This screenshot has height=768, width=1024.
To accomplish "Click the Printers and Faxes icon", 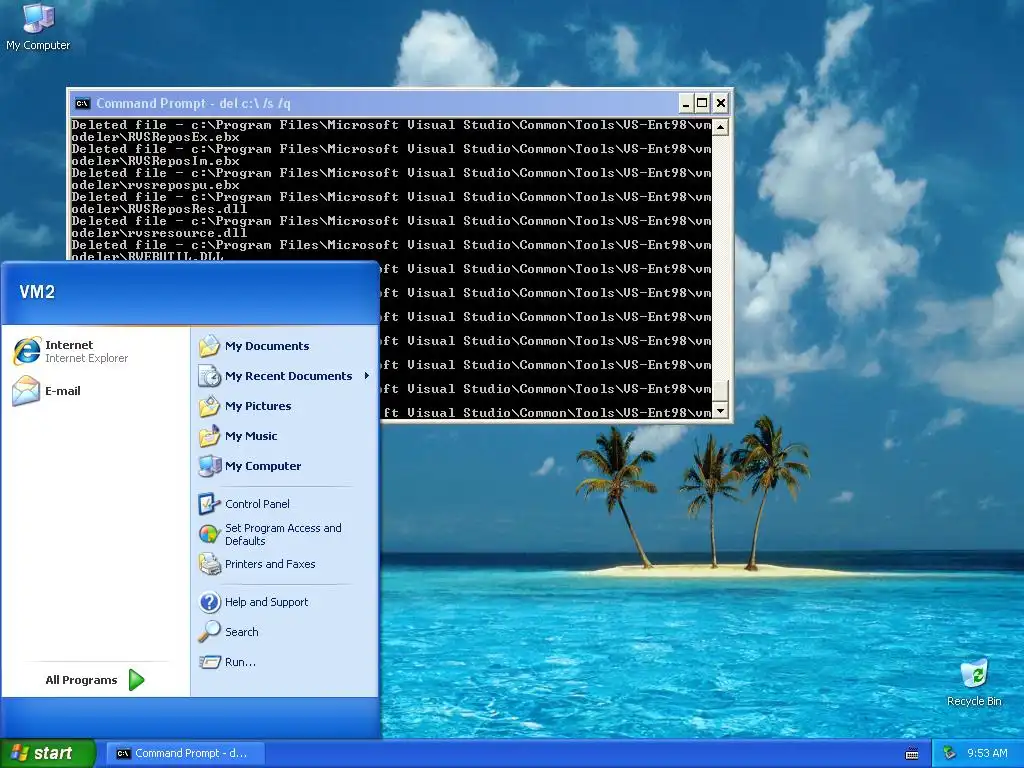I will [210, 564].
